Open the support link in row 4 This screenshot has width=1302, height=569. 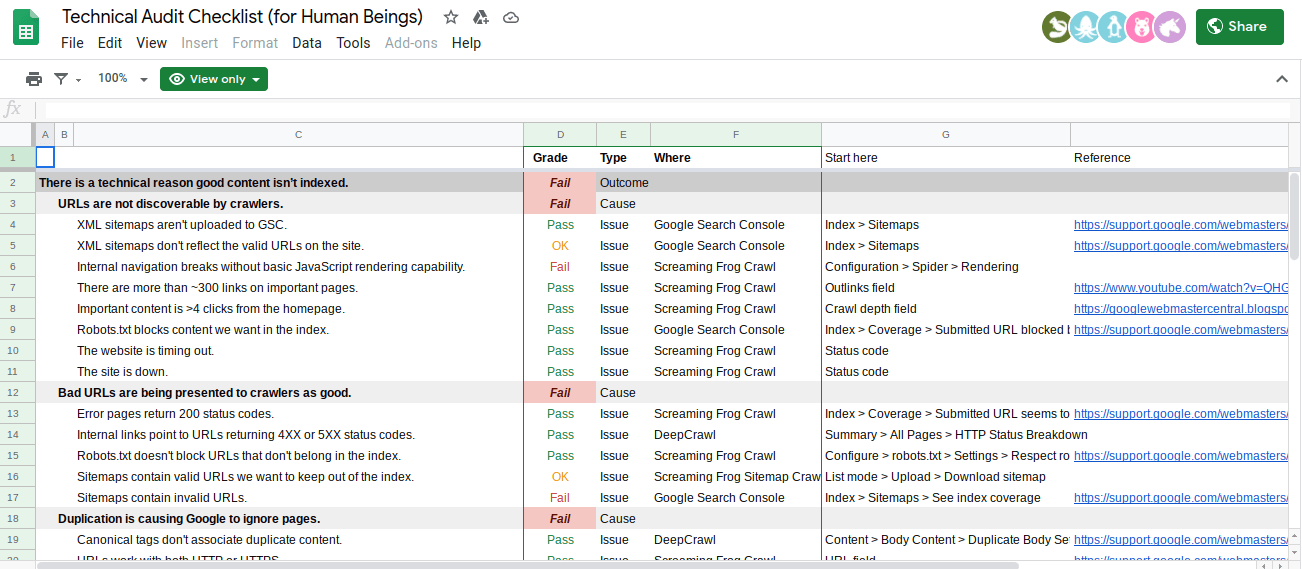pyautogui.click(x=1180, y=225)
